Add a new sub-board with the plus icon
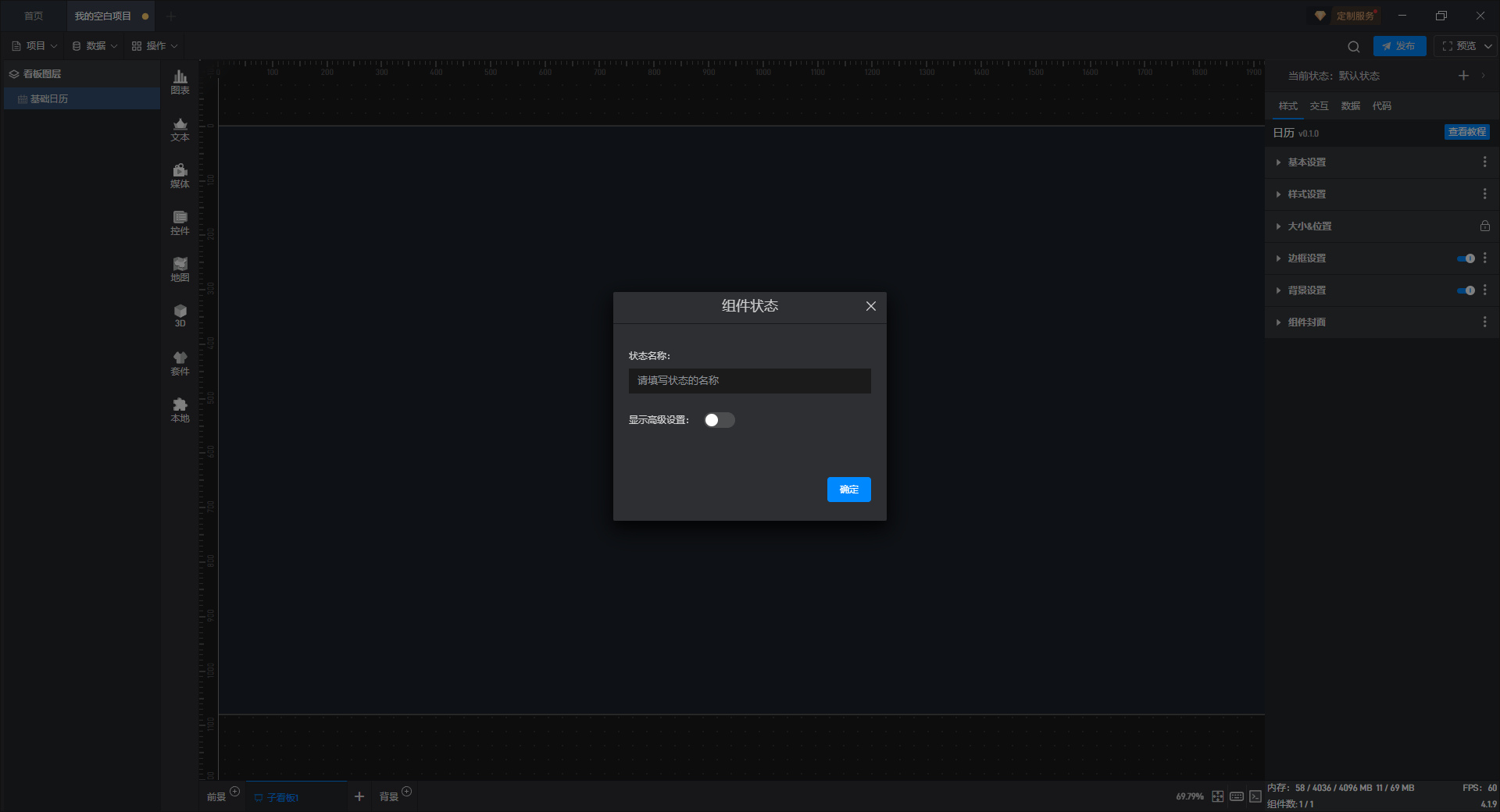1500x812 pixels. (359, 796)
